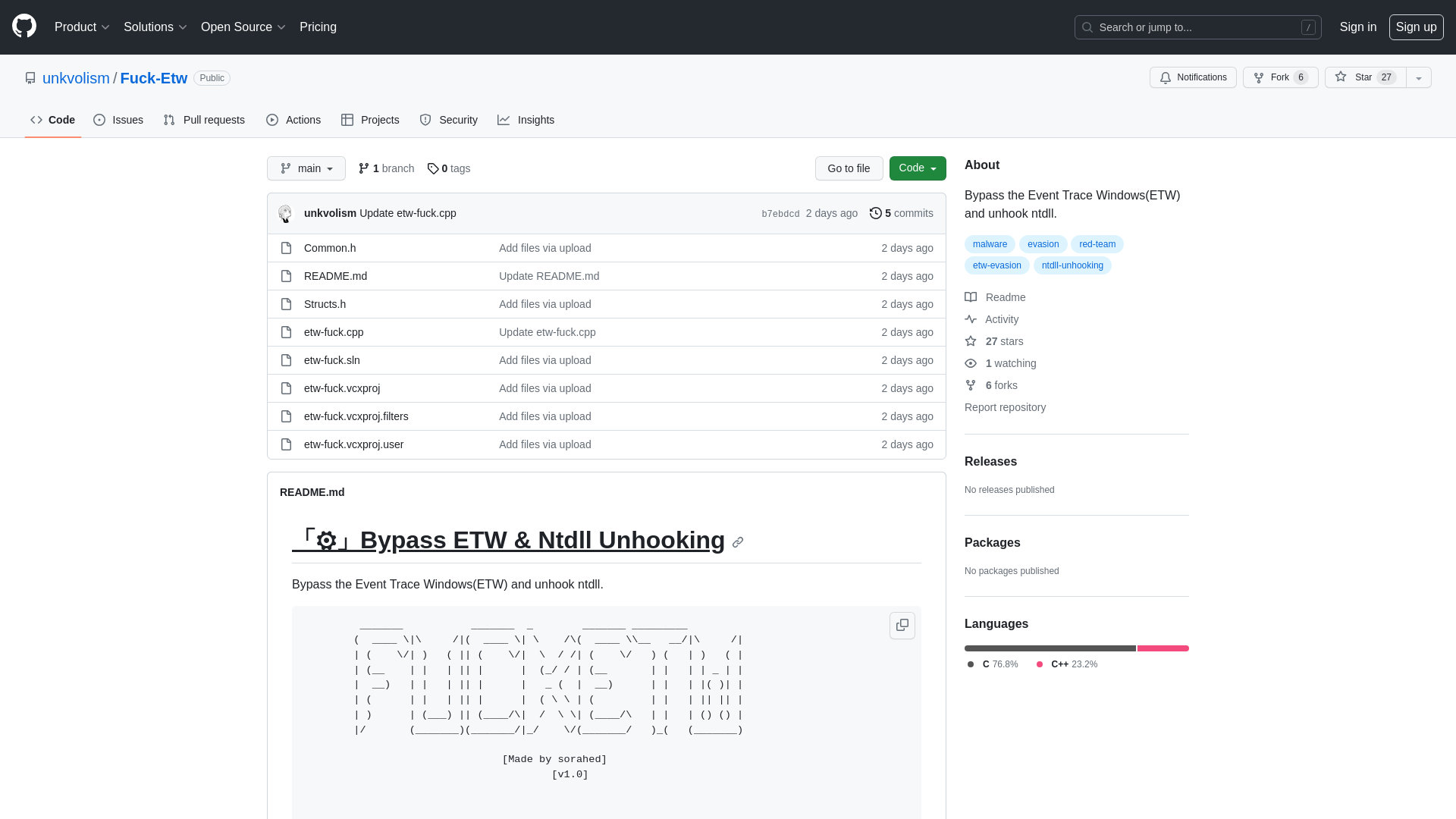Click the file icon next to Common.h

(286, 248)
